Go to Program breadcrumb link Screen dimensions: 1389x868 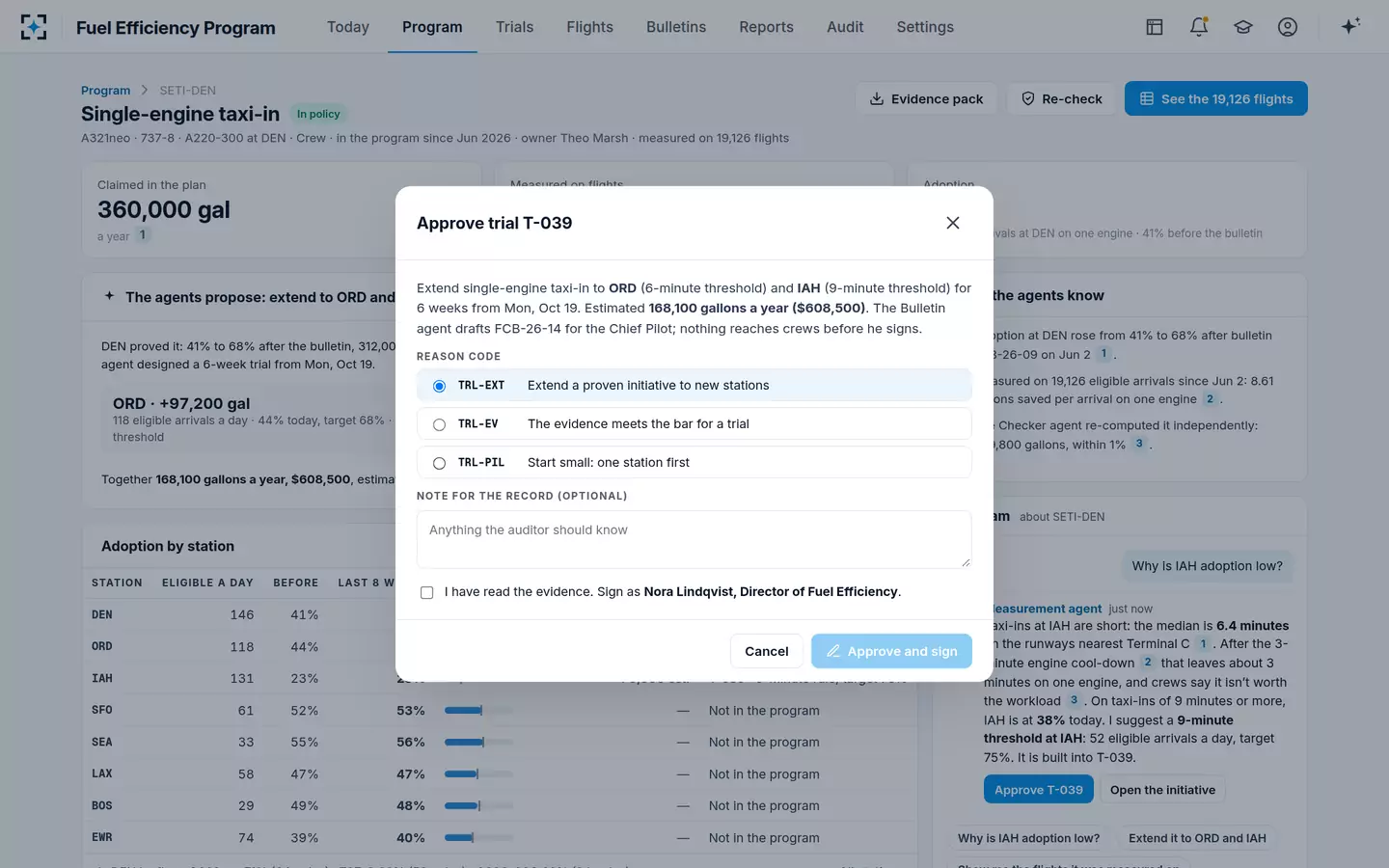(x=105, y=91)
